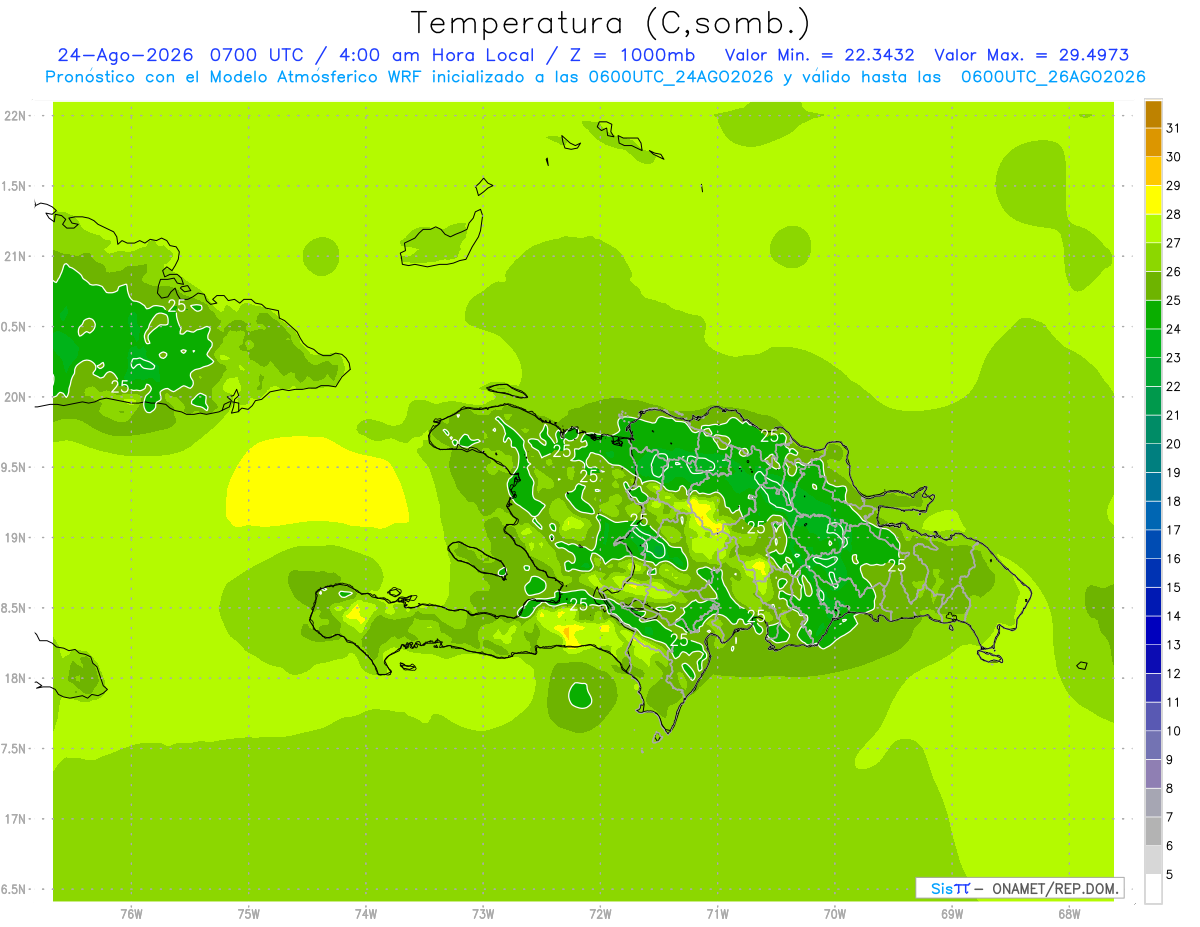Select the "Z = 1000mb" level text
1200x927 pixels.
[x=634, y=56]
